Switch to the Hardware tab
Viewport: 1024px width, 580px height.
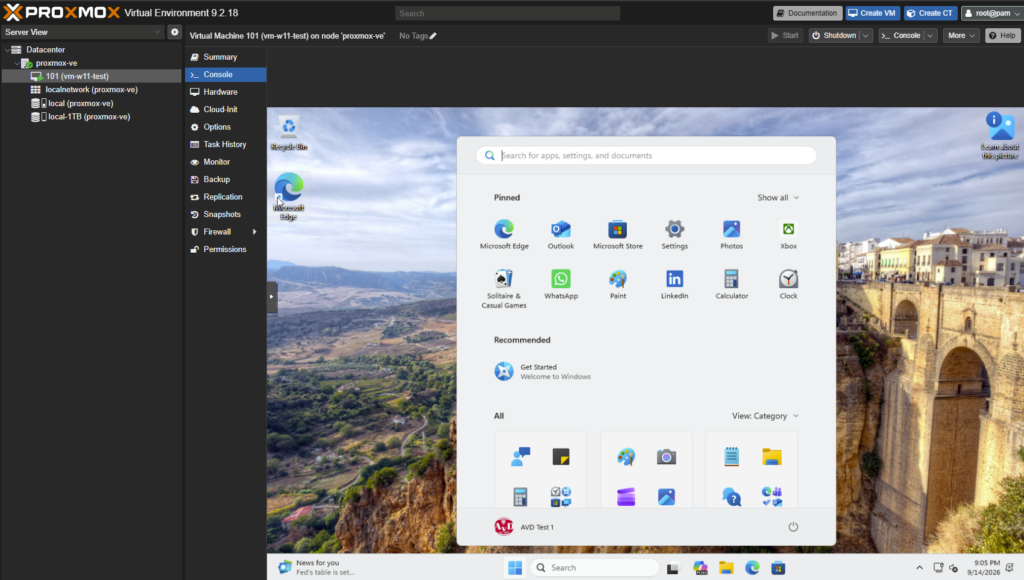tap(225, 92)
